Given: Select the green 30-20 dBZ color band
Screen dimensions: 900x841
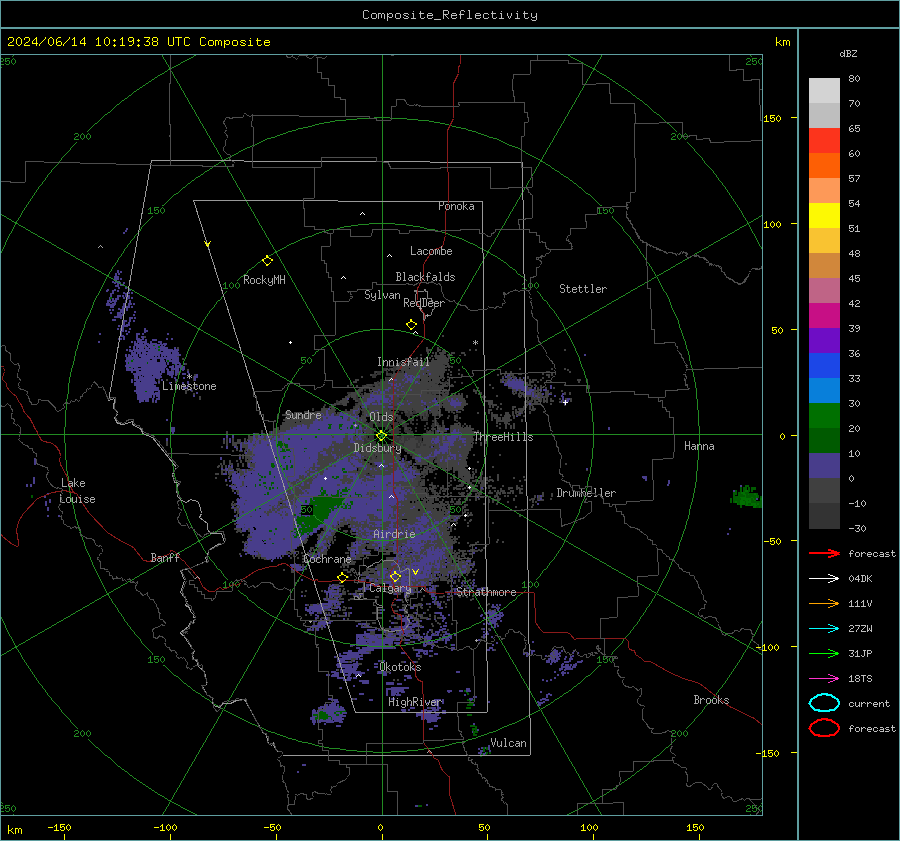Looking at the screenshot, I should [x=824, y=415].
